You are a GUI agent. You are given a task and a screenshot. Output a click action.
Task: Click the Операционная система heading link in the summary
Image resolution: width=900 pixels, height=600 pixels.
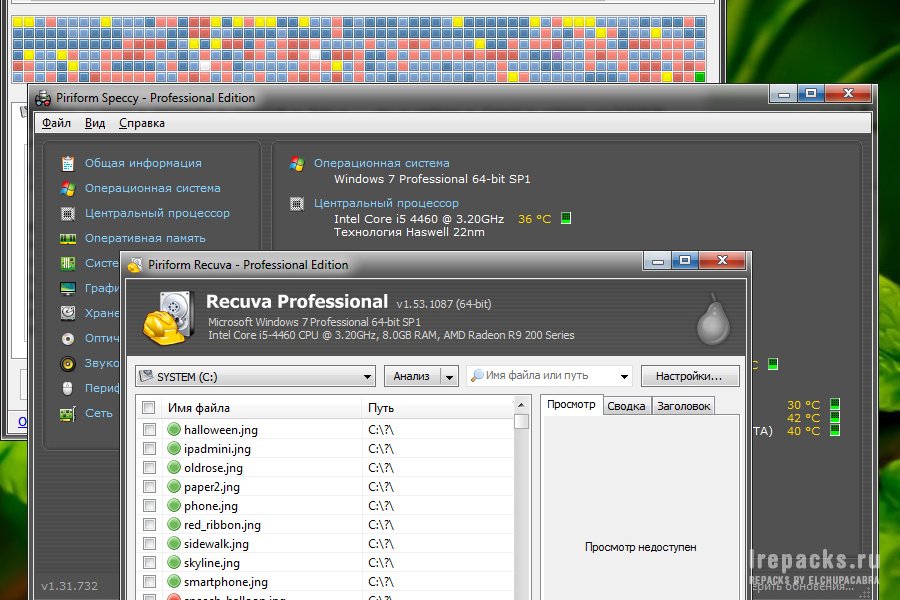pyautogui.click(x=382, y=163)
